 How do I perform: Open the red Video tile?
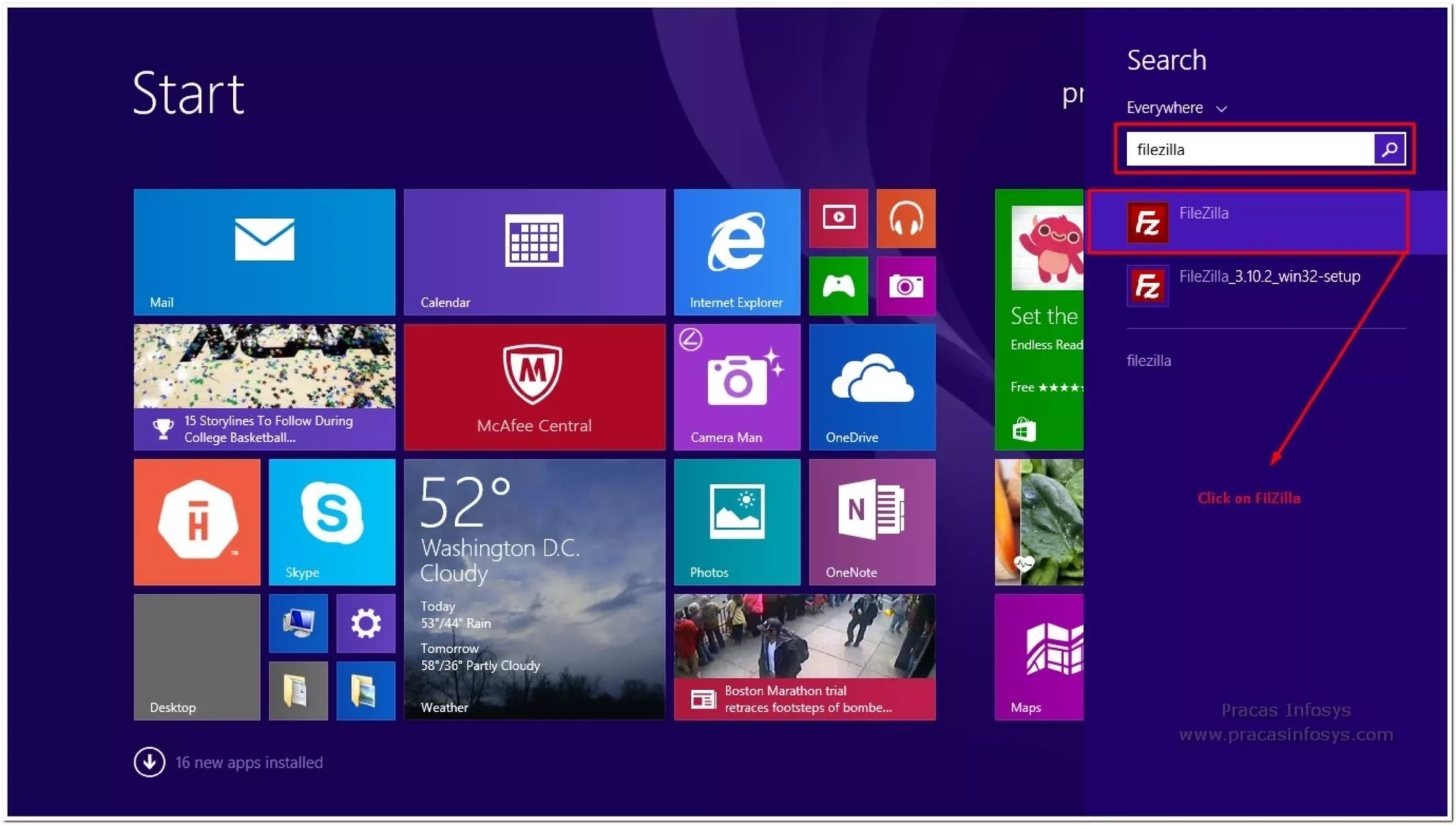pos(838,218)
